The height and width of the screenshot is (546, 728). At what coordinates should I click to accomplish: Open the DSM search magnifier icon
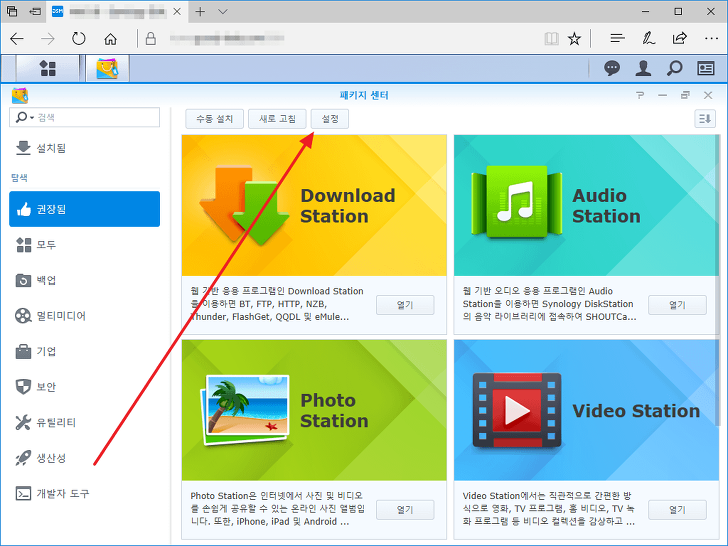tap(674, 68)
